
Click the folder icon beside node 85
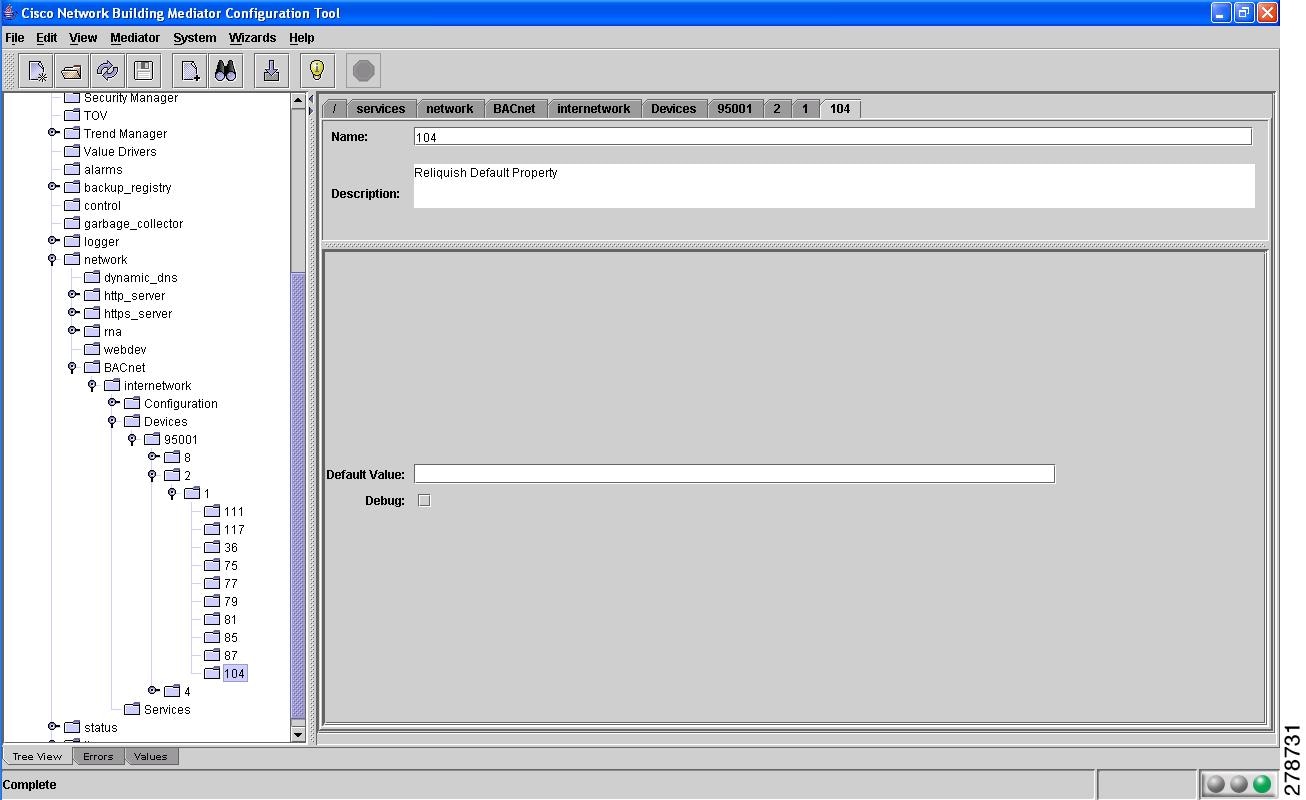[212, 637]
